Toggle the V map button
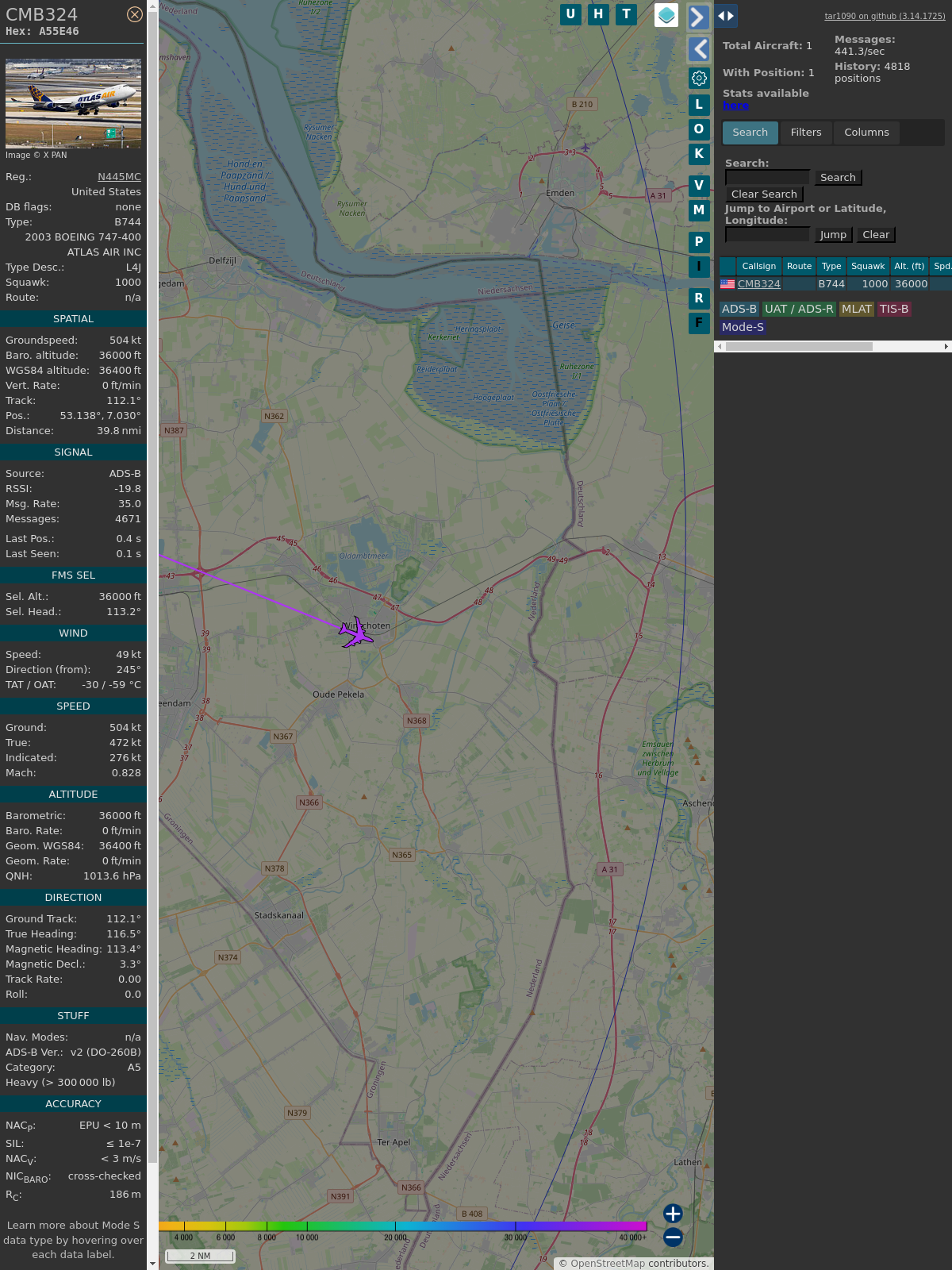 (x=699, y=186)
